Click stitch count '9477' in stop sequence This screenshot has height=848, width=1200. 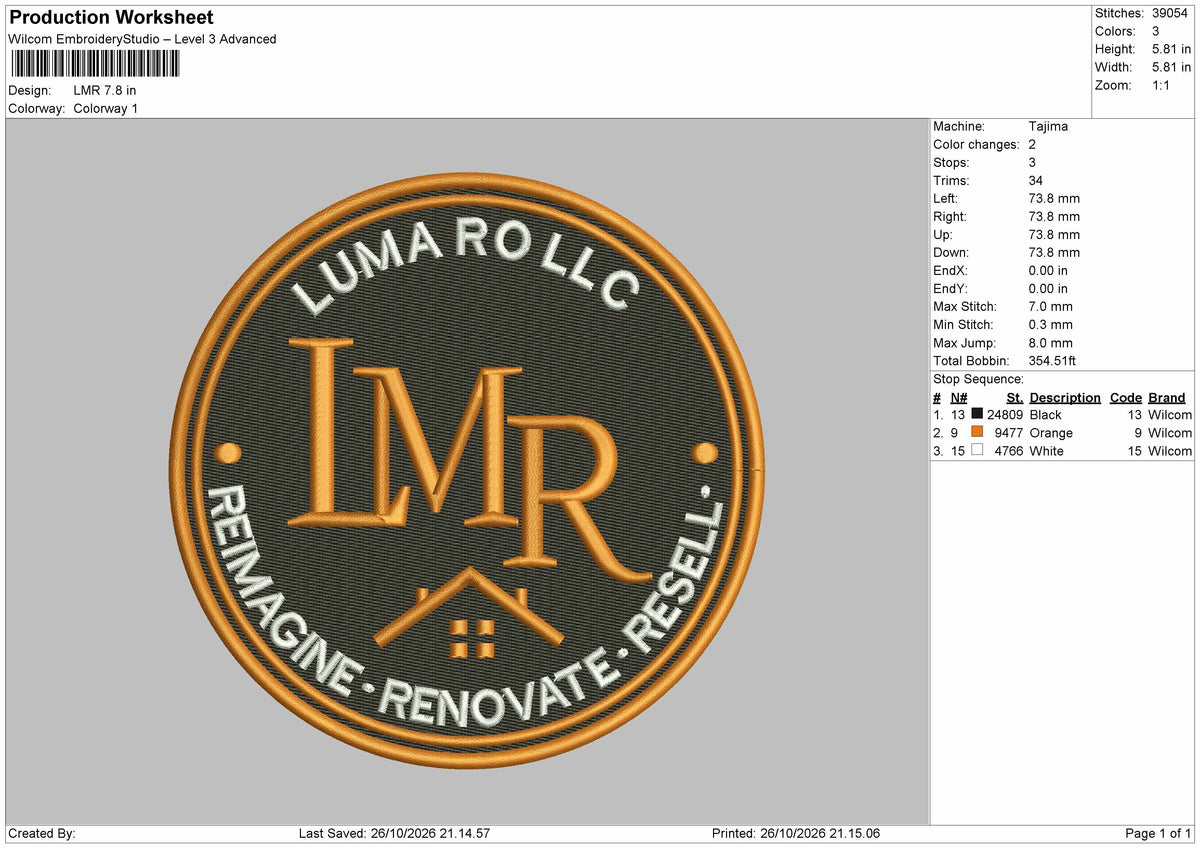coord(1009,433)
